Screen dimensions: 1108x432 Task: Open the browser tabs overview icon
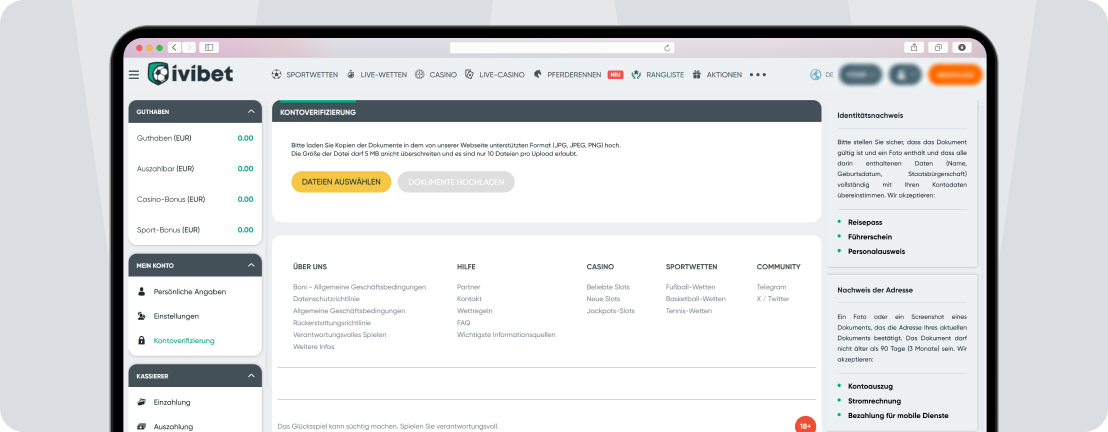(x=938, y=47)
